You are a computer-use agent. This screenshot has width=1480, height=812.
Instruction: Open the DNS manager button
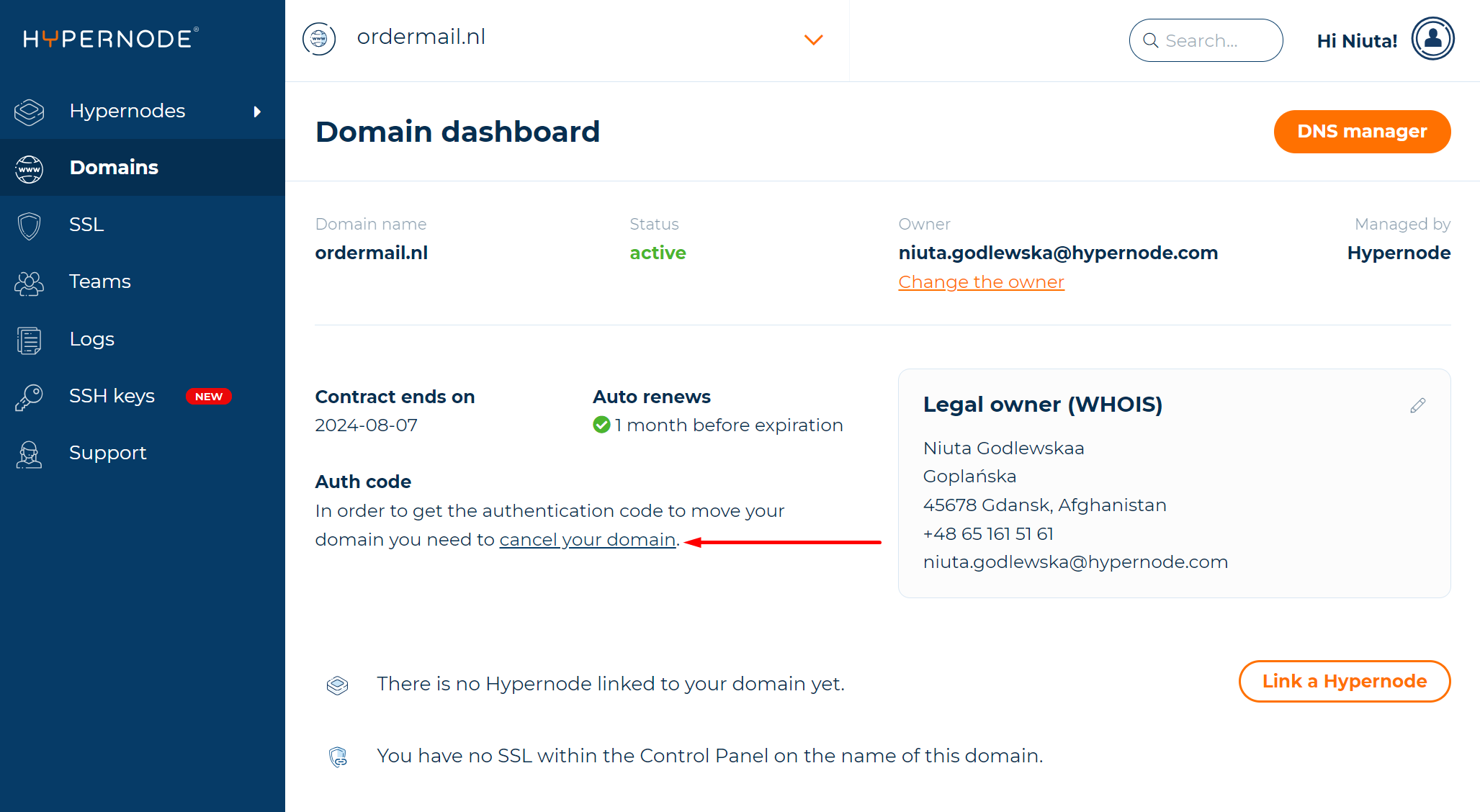tap(1362, 132)
